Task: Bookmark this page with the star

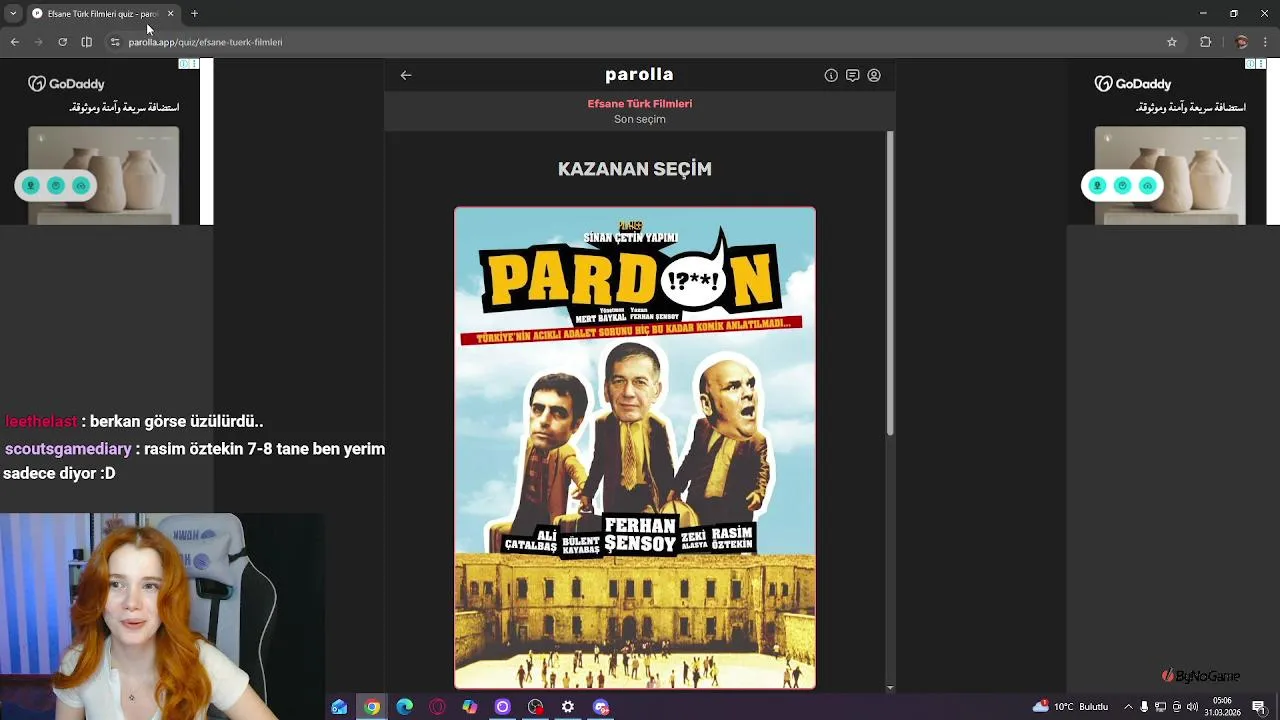Action: coord(1172,42)
